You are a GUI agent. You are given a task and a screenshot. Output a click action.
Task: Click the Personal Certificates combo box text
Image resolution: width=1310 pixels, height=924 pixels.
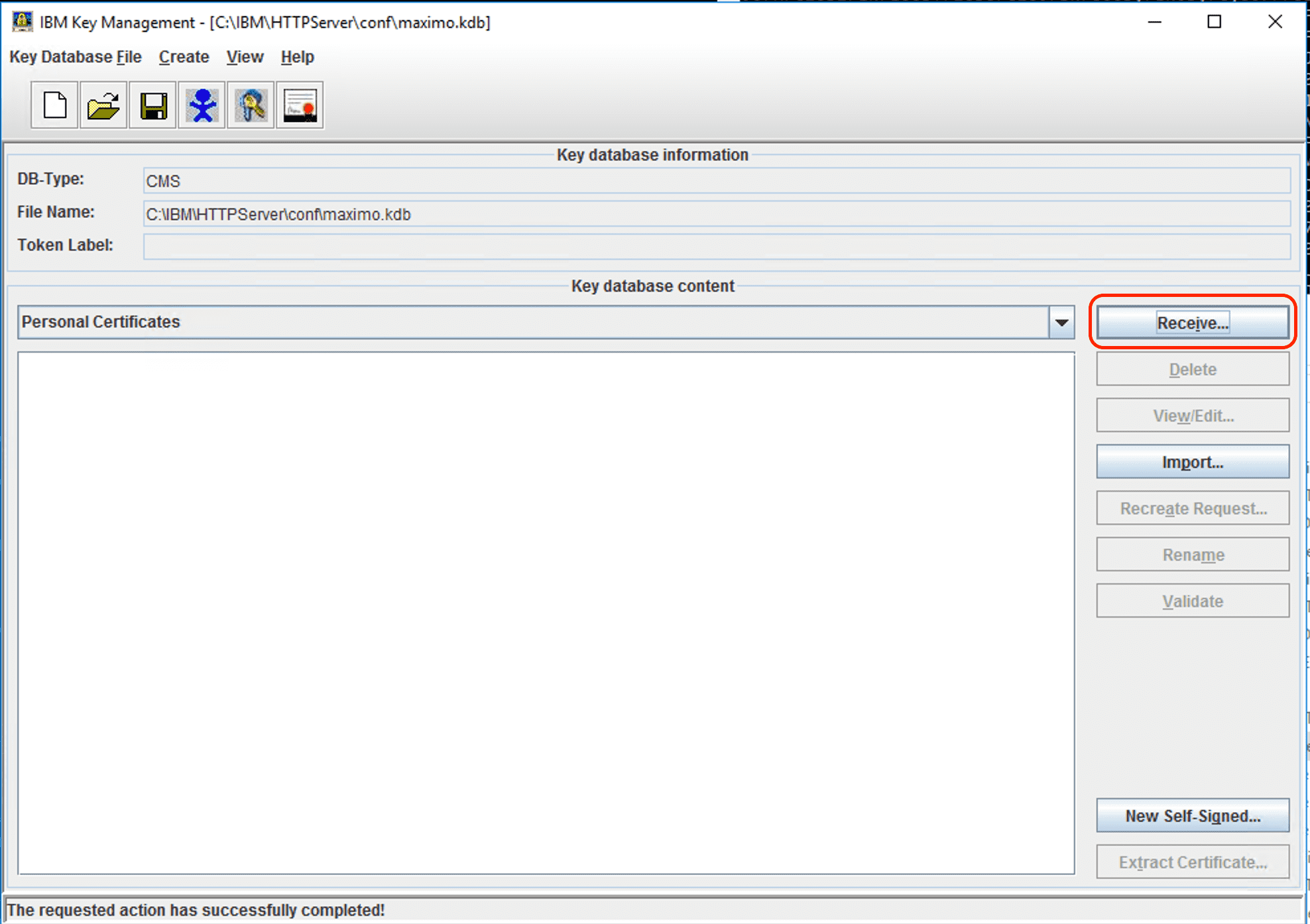(x=101, y=322)
